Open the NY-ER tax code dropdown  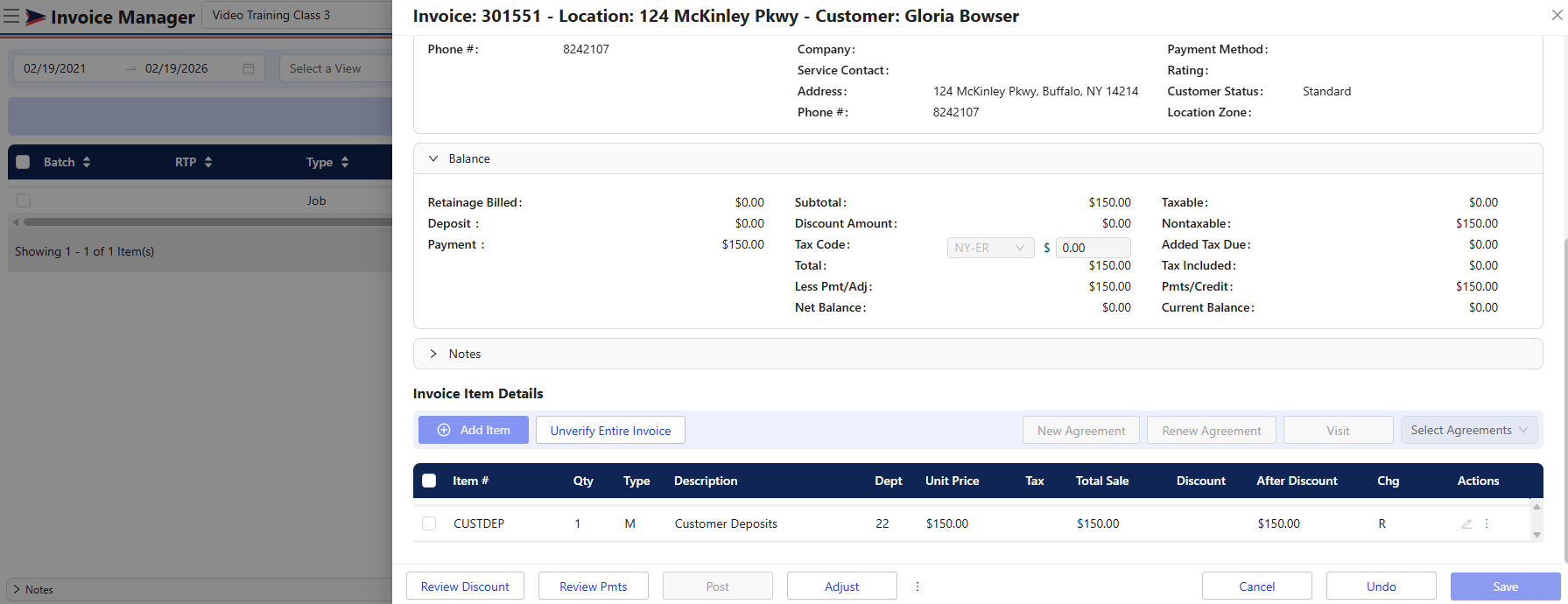(990, 248)
